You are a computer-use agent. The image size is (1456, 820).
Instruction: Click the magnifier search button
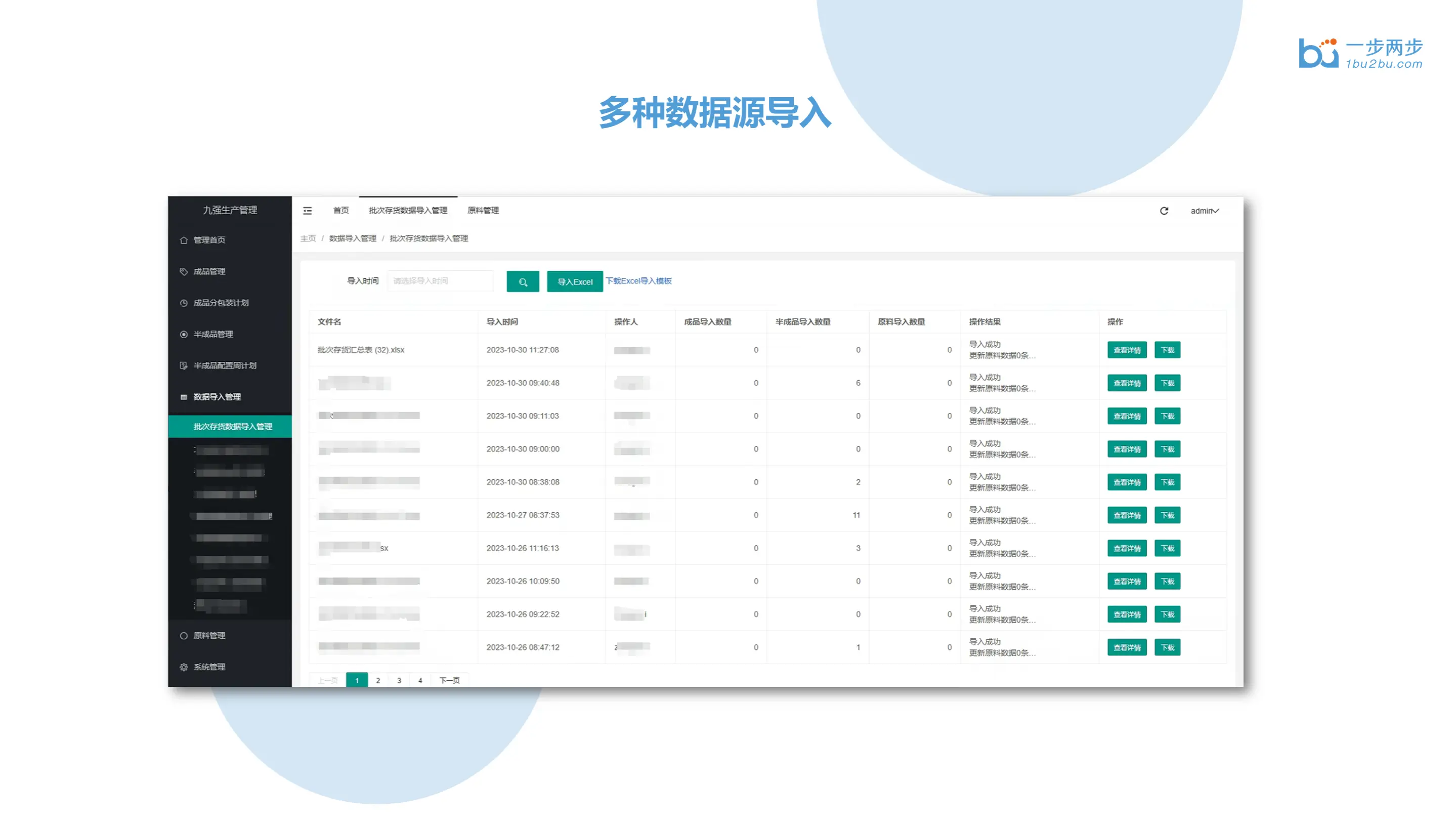[522, 281]
